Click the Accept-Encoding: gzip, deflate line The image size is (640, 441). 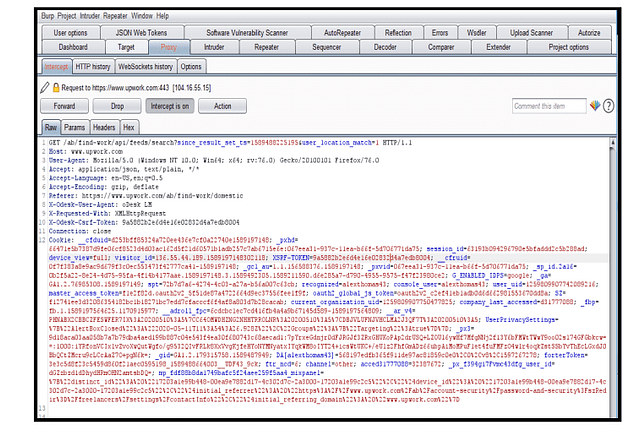(x=104, y=187)
